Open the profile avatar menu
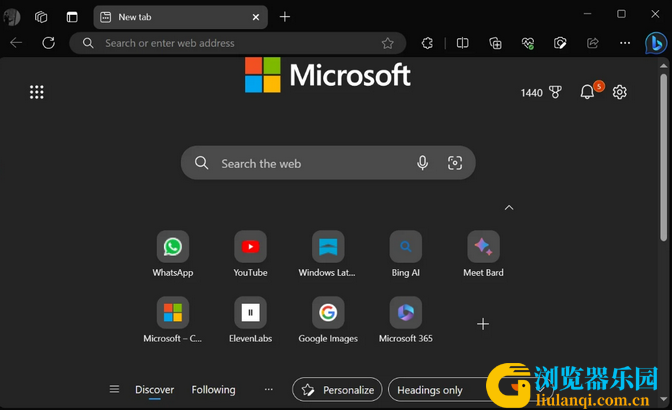Viewport: 672px width, 410px height. tap(12, 17)
